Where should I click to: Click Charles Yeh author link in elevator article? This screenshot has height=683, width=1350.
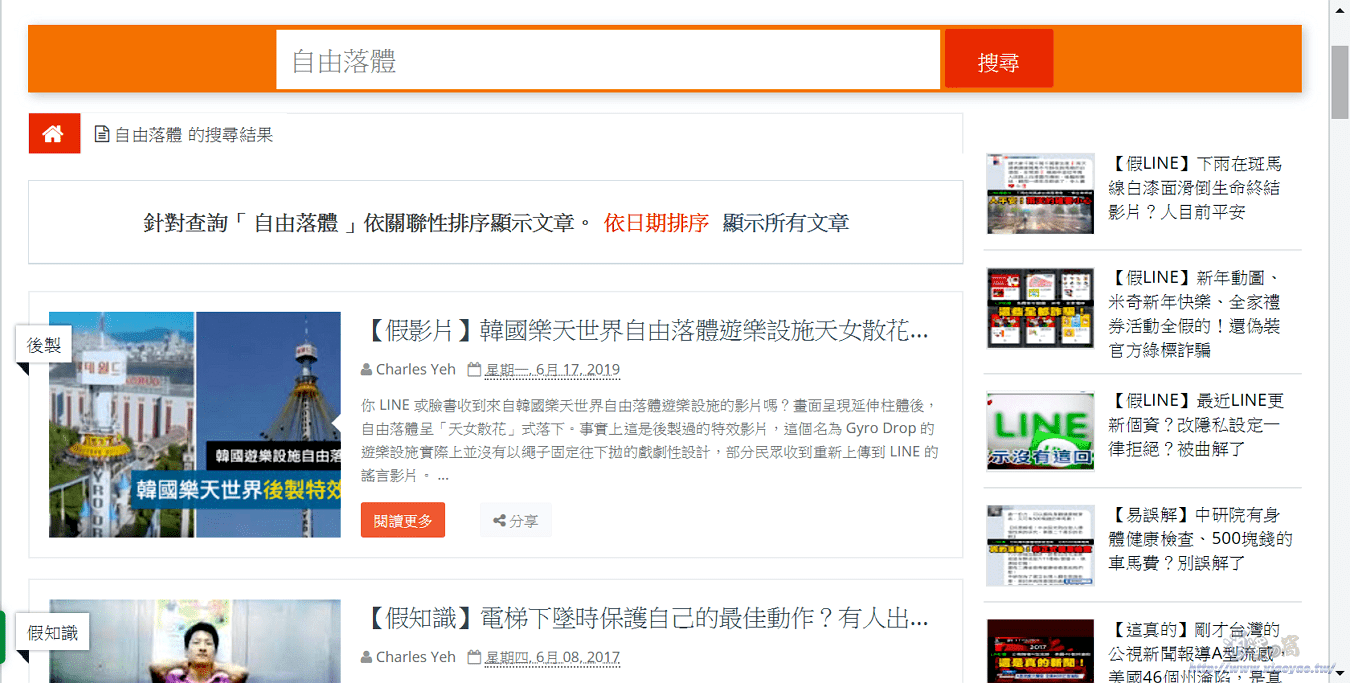[415, 658]
